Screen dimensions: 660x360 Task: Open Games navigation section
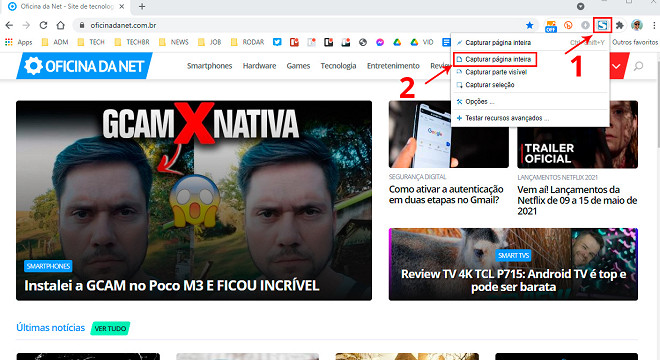(x=298, y=66)
